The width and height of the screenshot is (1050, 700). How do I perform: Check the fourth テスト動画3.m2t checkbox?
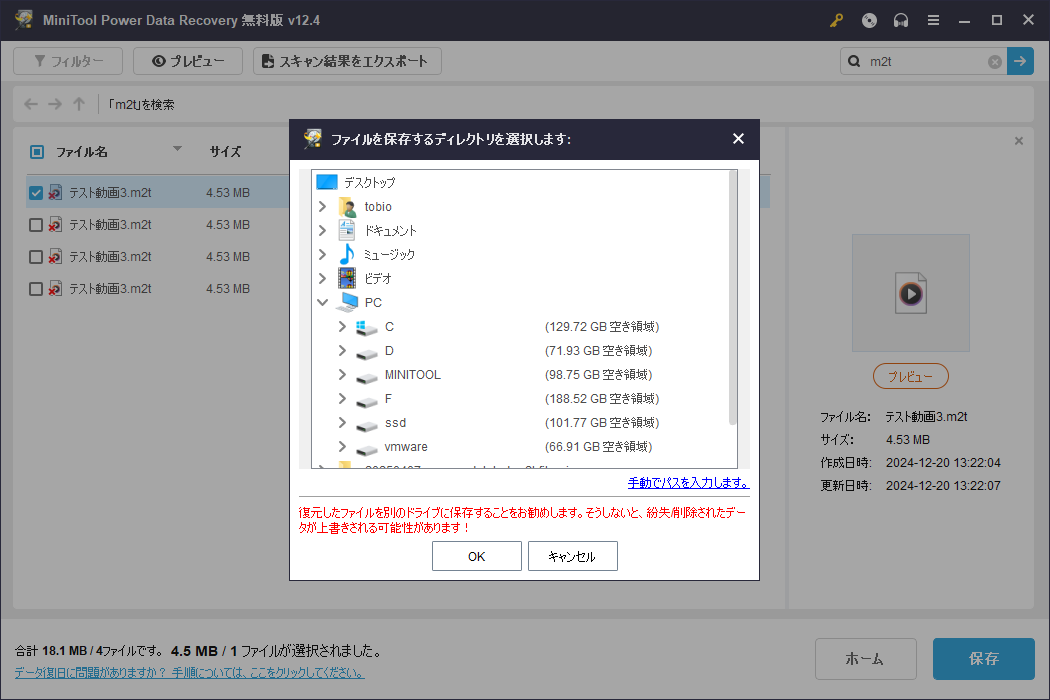pos(36,289)
